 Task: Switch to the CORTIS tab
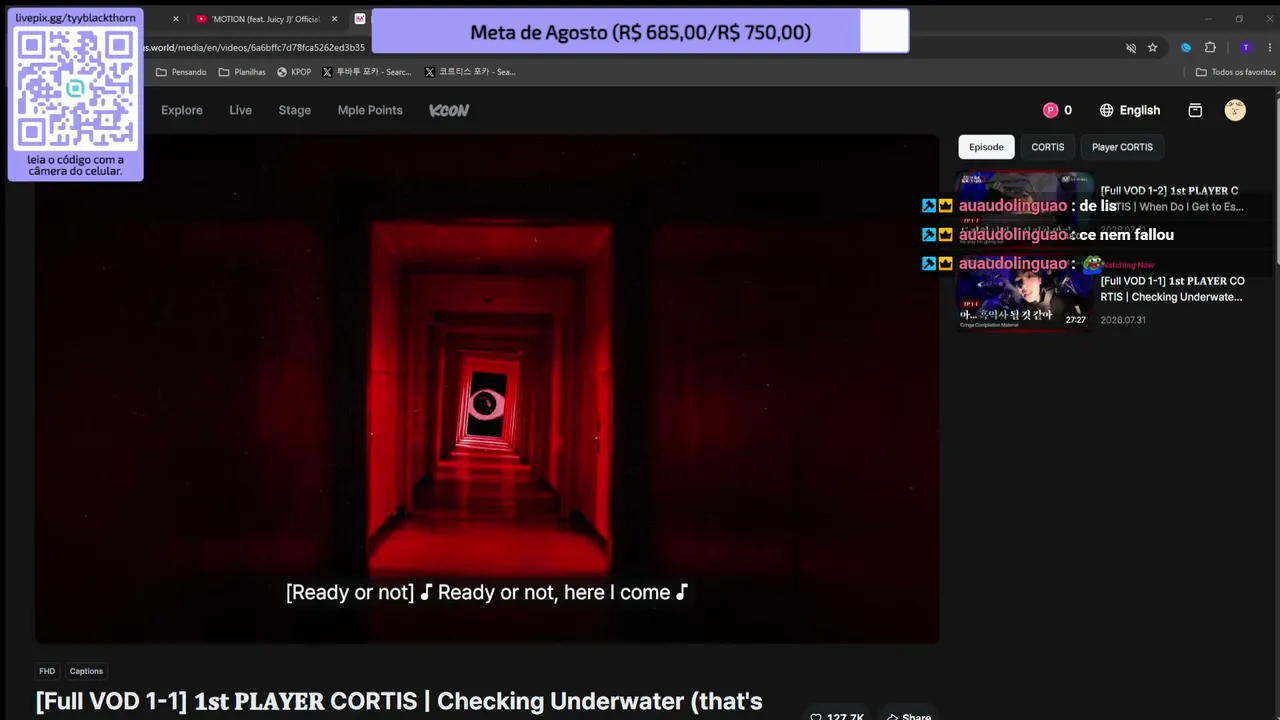[x=1048, y=147]
